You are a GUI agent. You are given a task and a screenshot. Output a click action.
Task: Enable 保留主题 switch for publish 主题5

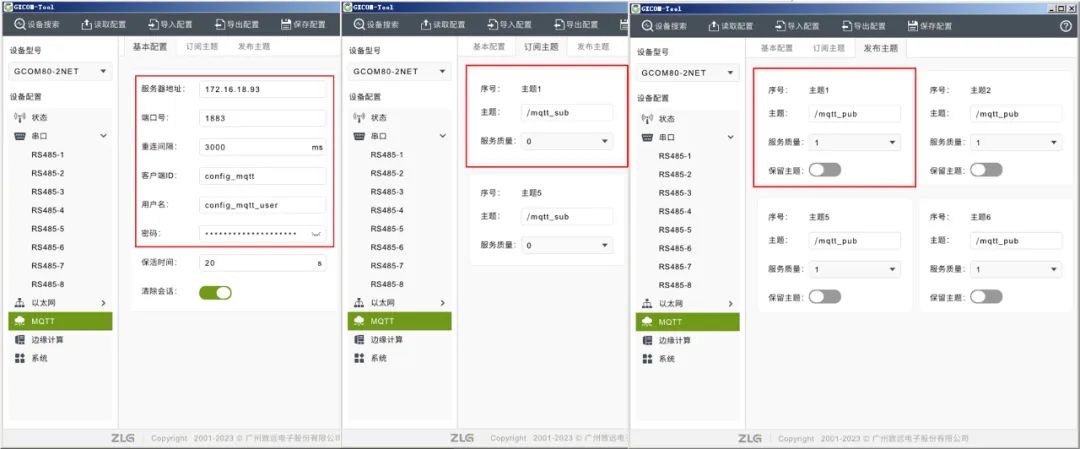[x=825, y=297]
